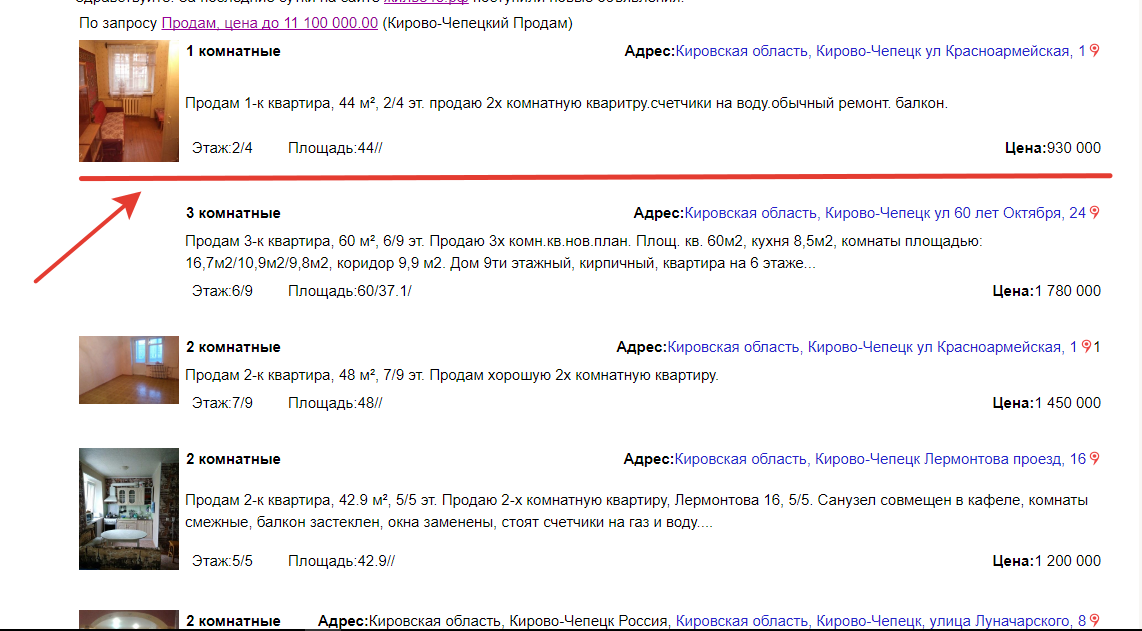Click the 'Этаж:7/9' value
The width and height of the screenshot is (1142, 631).
[x=222, y=403]
